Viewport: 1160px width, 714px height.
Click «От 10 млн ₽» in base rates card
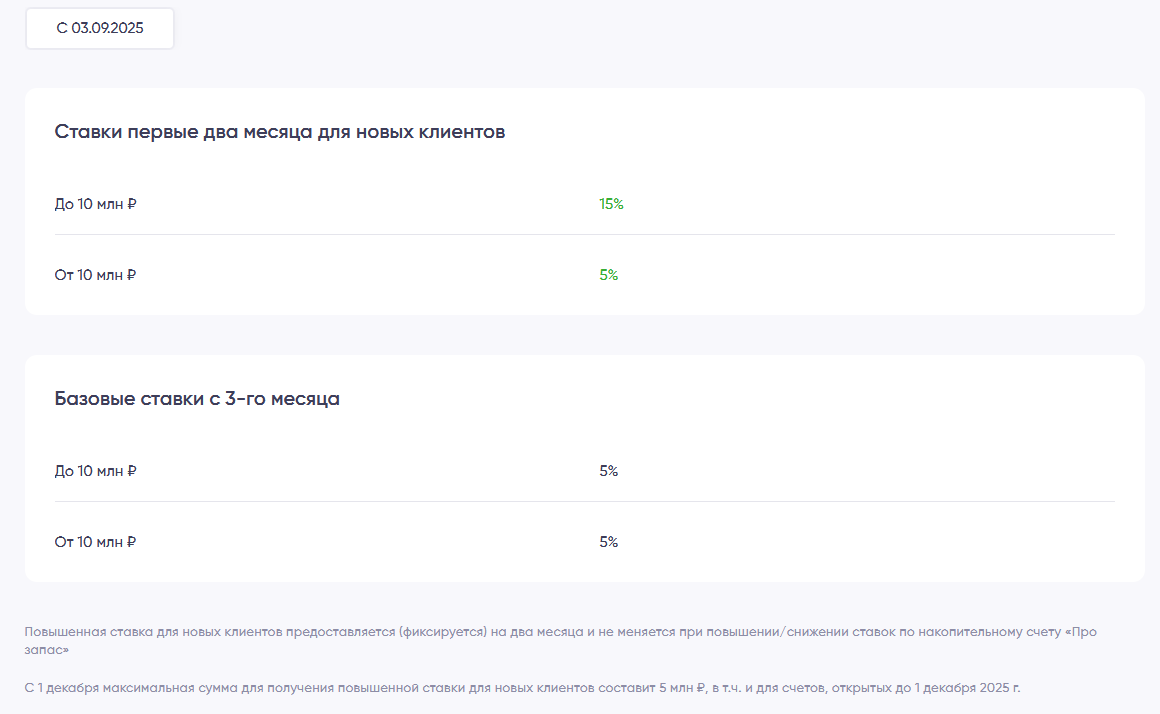pos(96,542)
